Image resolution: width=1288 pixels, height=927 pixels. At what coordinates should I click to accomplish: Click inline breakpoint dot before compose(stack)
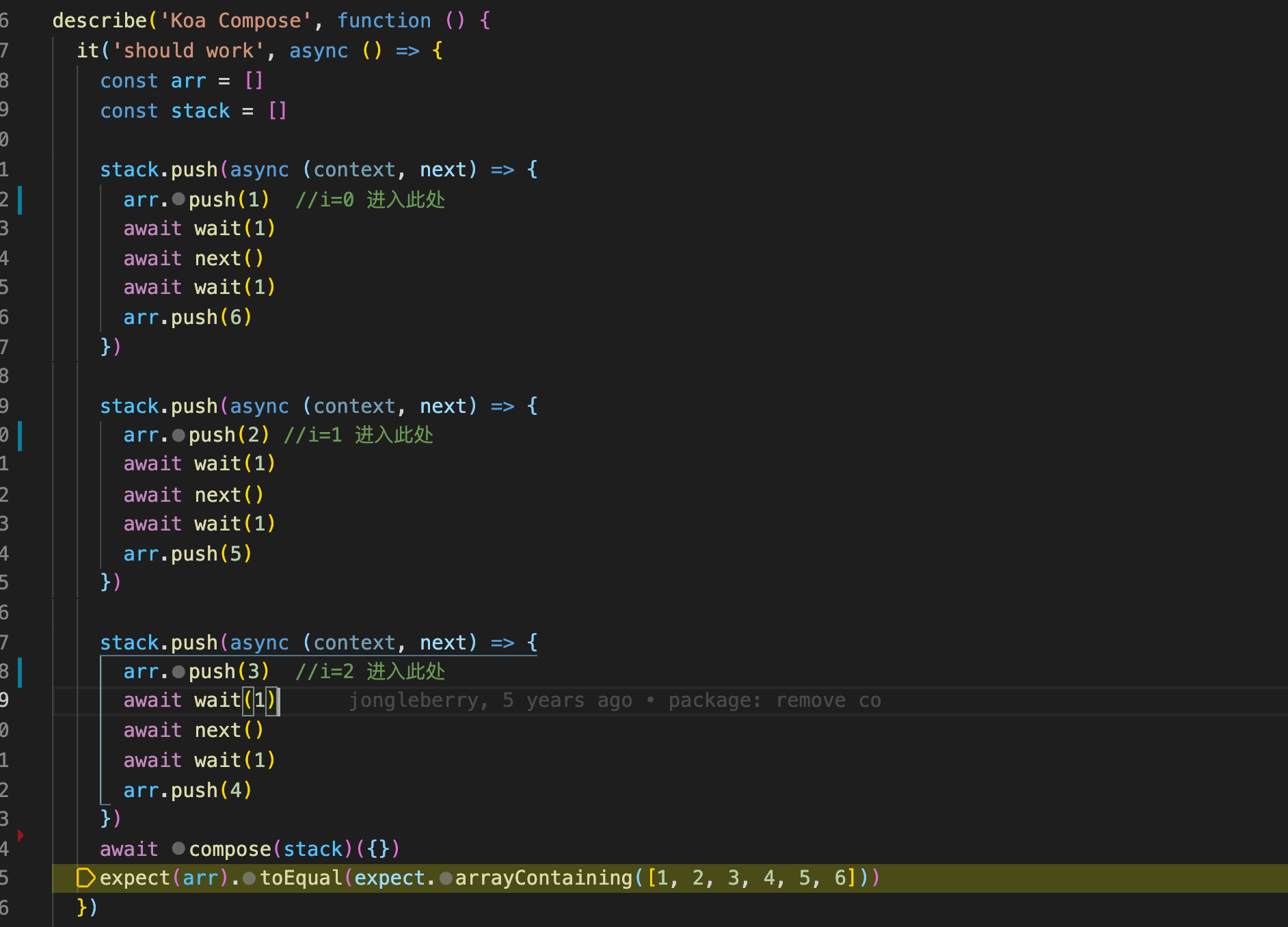(x=178, y=848)
